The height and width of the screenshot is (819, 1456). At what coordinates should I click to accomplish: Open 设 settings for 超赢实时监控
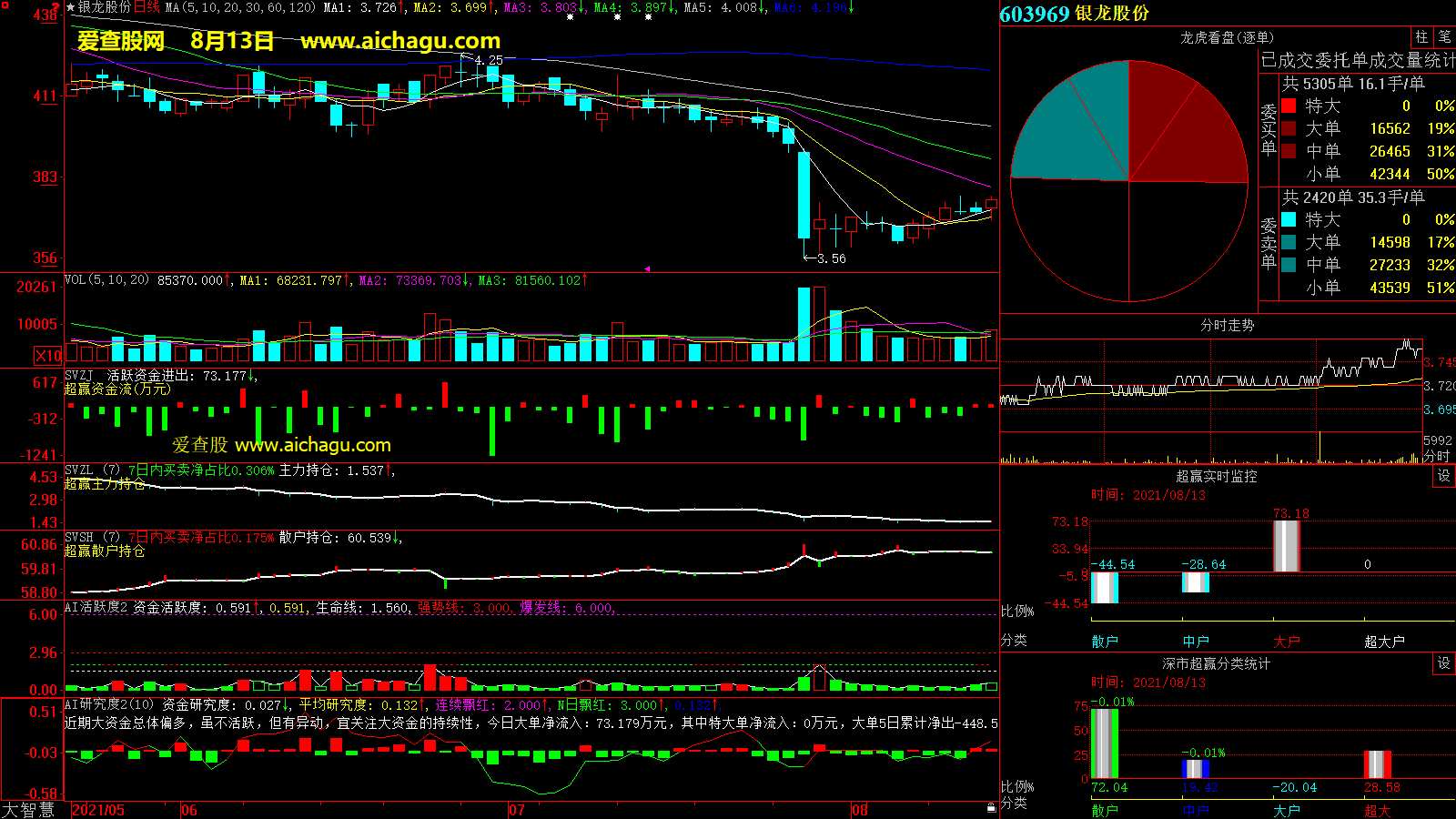click(1444, 476)
